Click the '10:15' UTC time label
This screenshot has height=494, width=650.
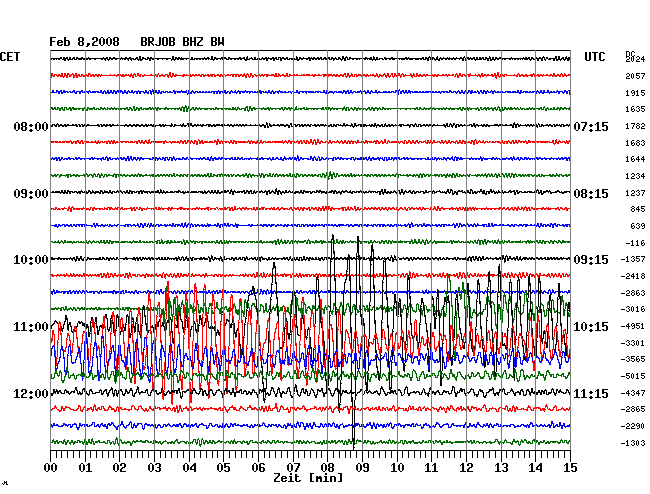coord(591,327)
